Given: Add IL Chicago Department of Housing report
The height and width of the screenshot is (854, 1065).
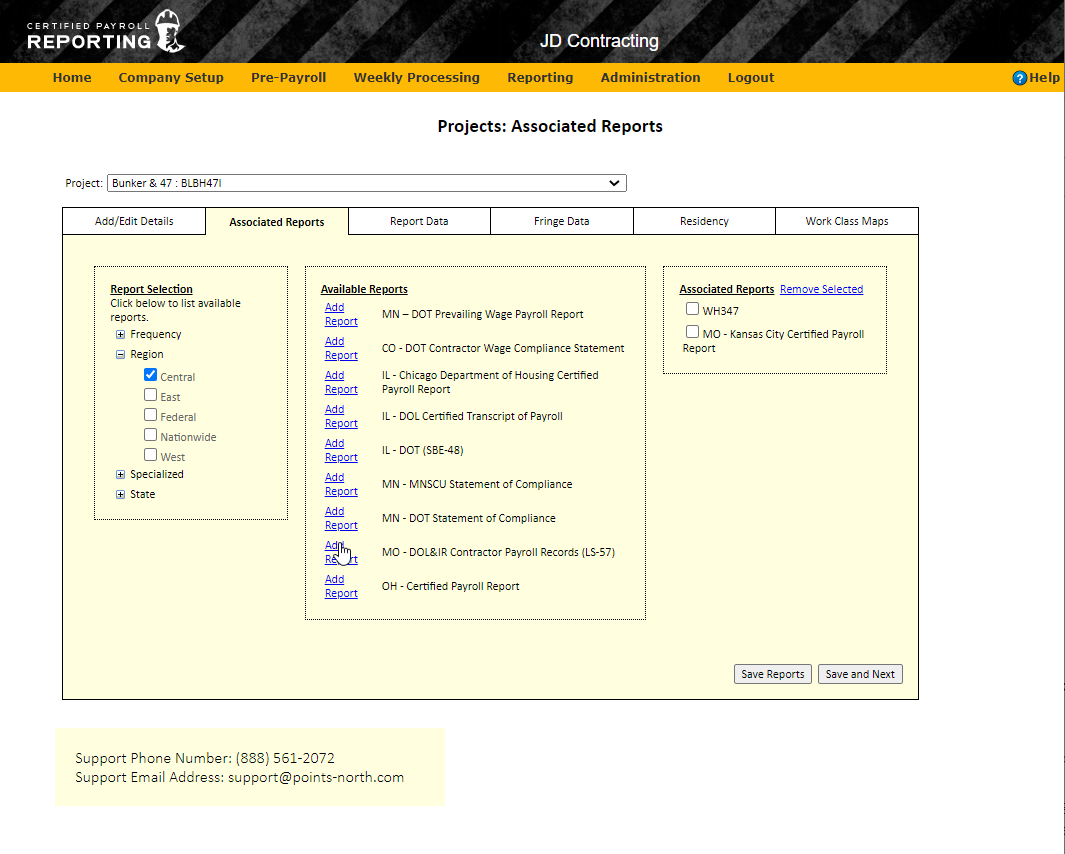Looking at the screenshot, I should click(x=341, y=382).
